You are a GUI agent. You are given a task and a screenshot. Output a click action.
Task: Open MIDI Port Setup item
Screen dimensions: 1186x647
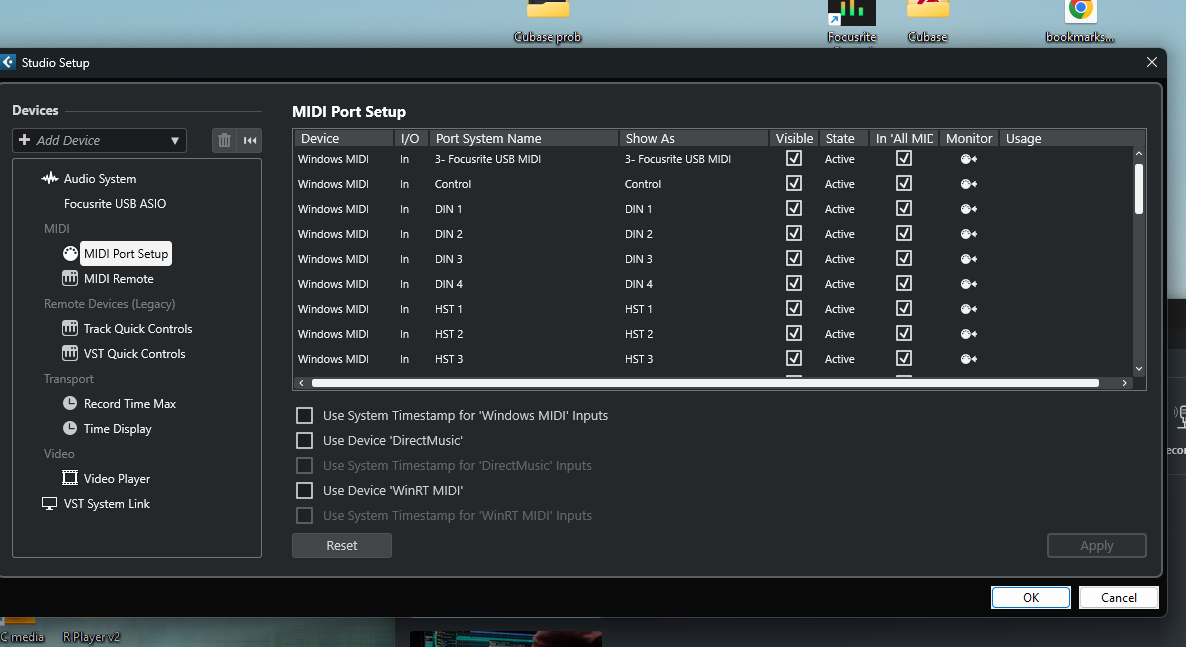pos(126,254)
